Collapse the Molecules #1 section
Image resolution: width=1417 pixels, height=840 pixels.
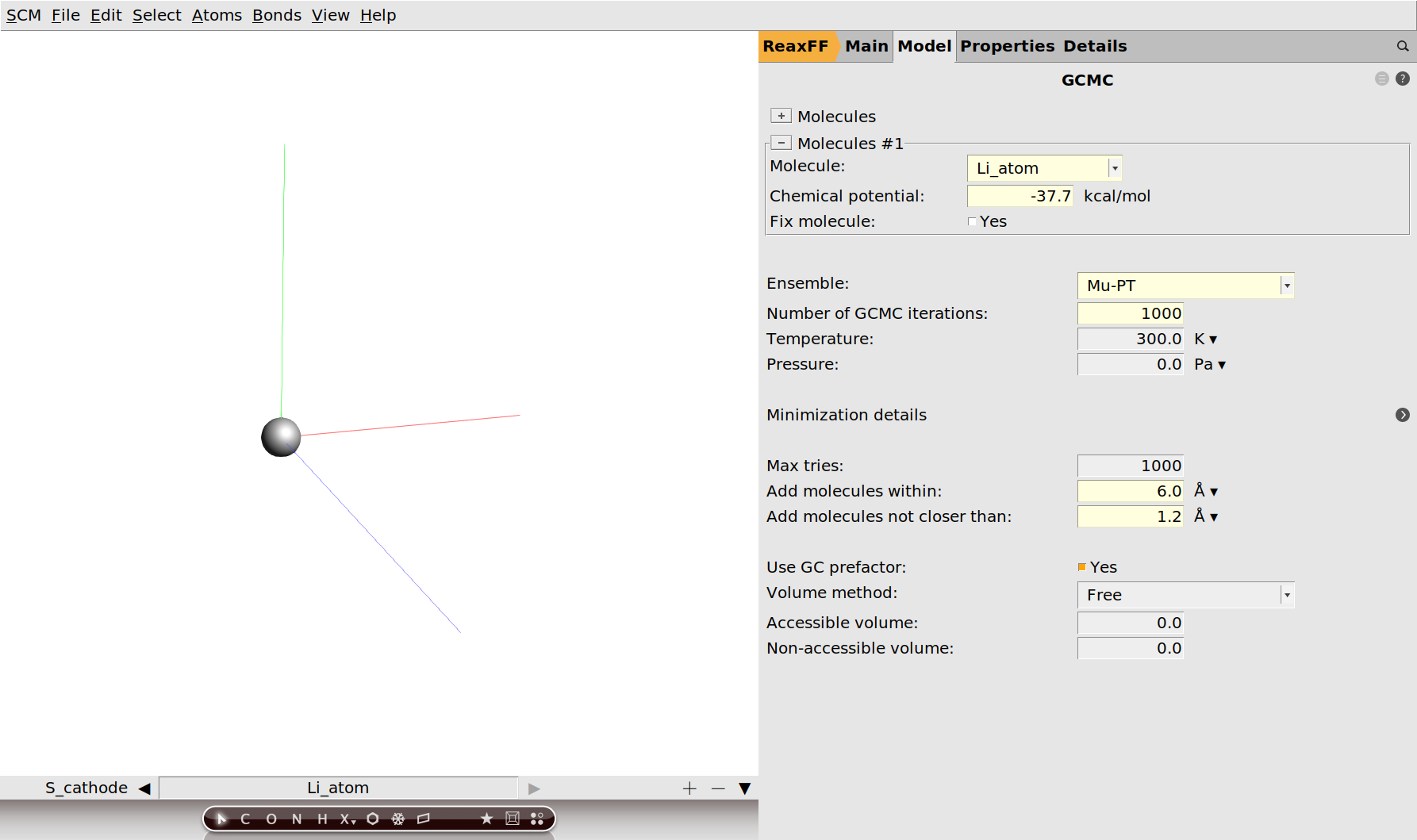[x=781, y=142]
